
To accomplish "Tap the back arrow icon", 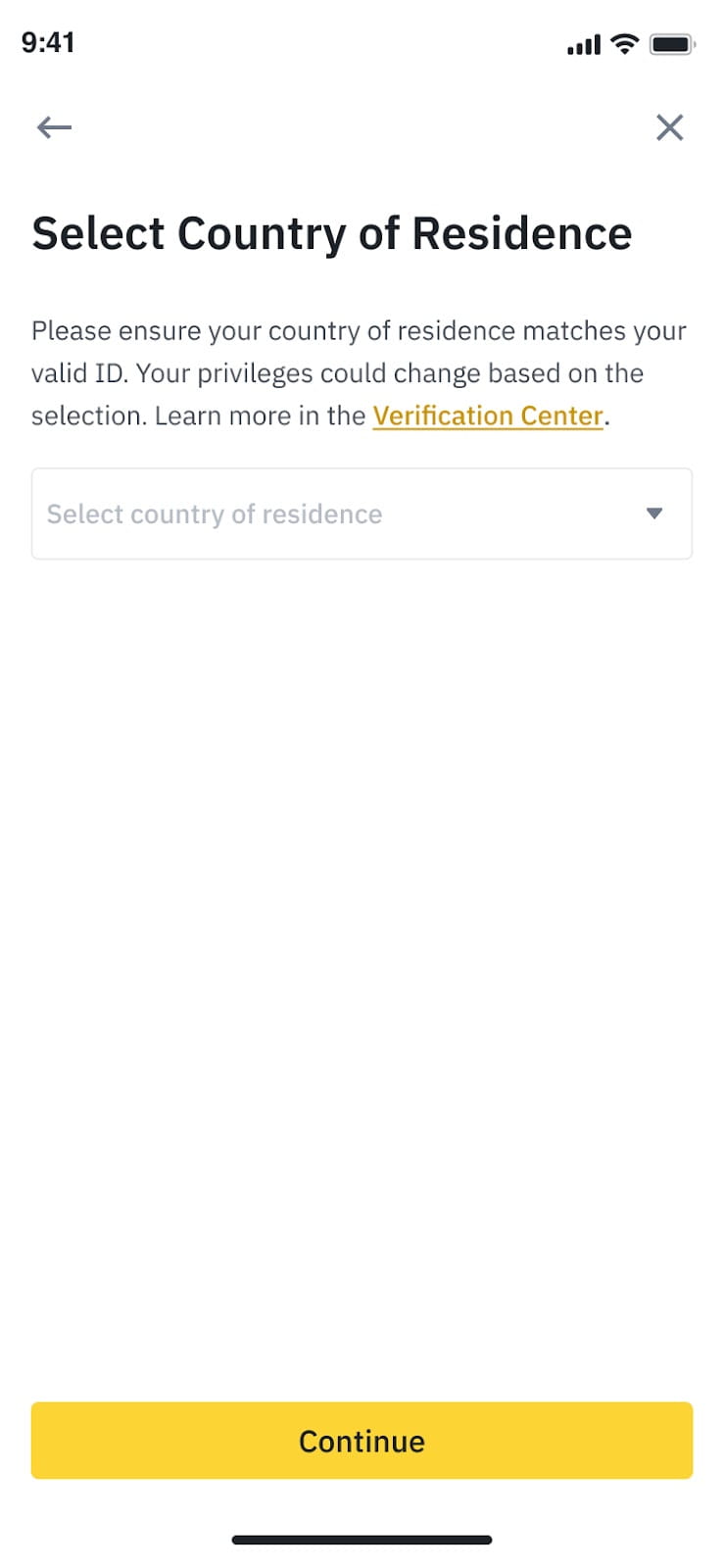I will coord(54,127).
